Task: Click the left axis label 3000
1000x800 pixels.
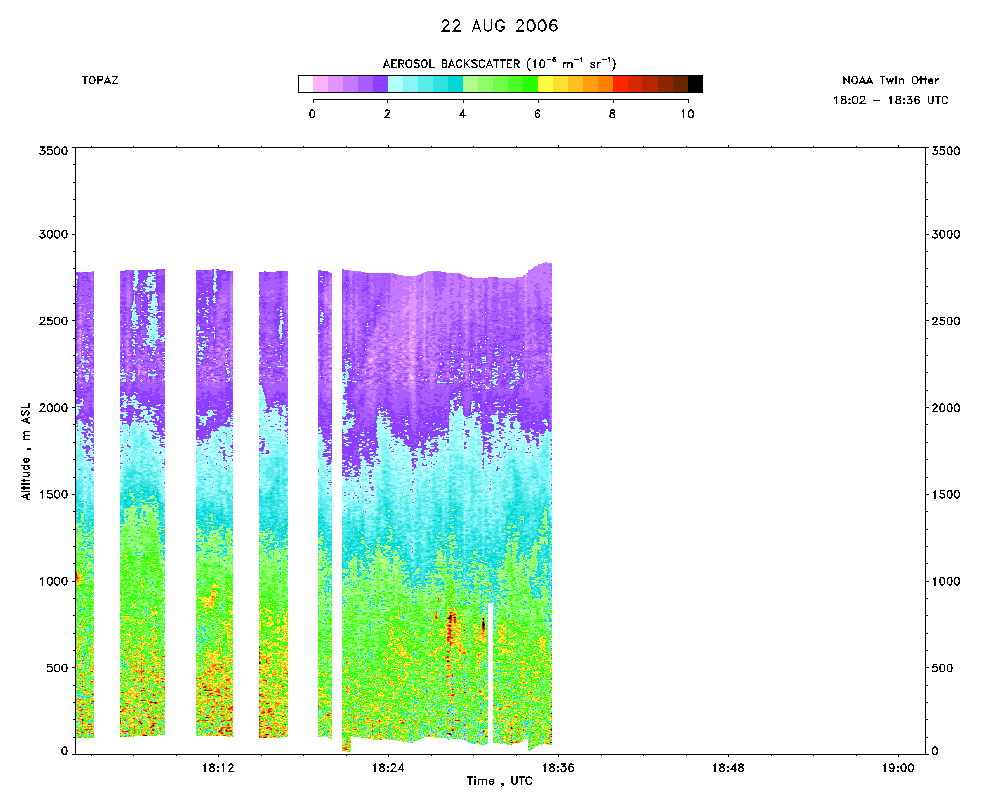Action: tap(54, 234)
